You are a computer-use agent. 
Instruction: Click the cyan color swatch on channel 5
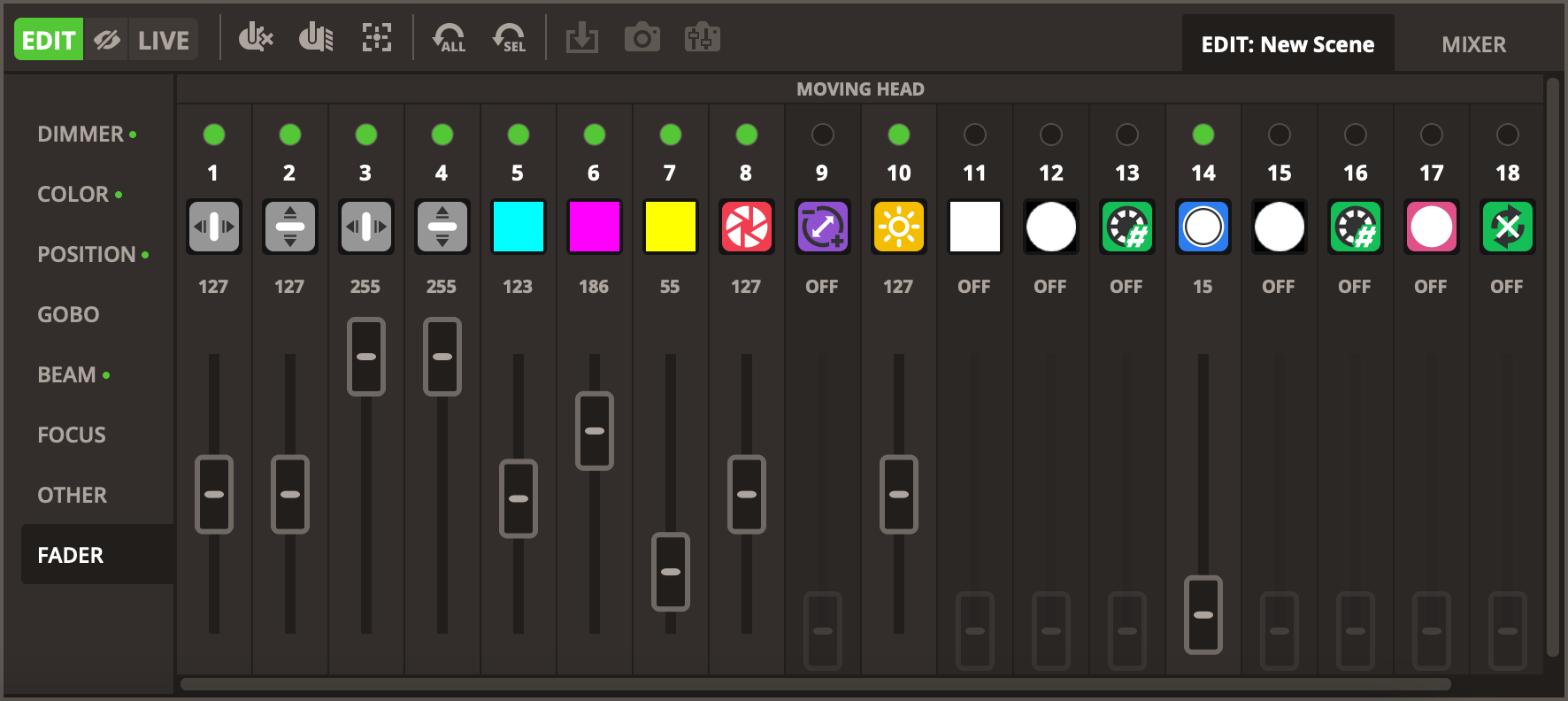point(518,227)
